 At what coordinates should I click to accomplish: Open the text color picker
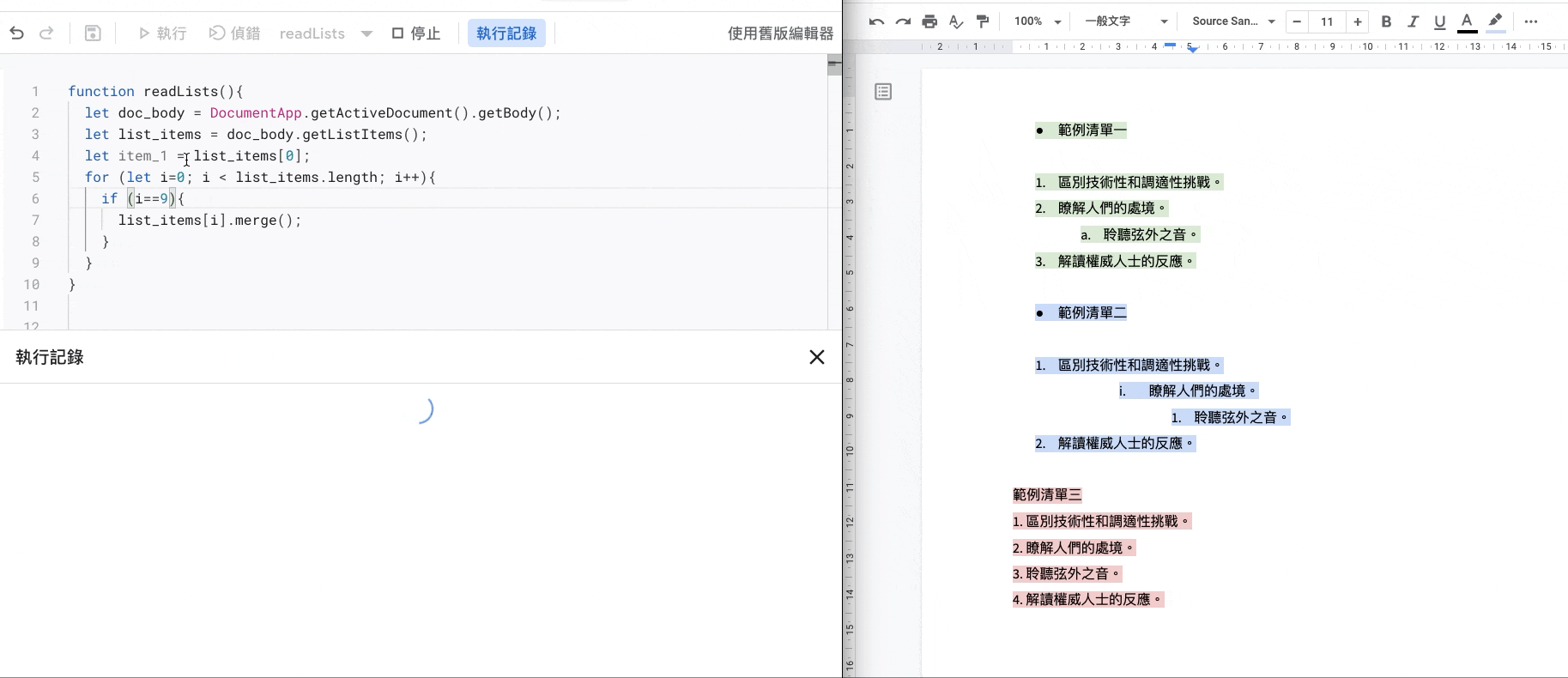tap(1468, 21)
